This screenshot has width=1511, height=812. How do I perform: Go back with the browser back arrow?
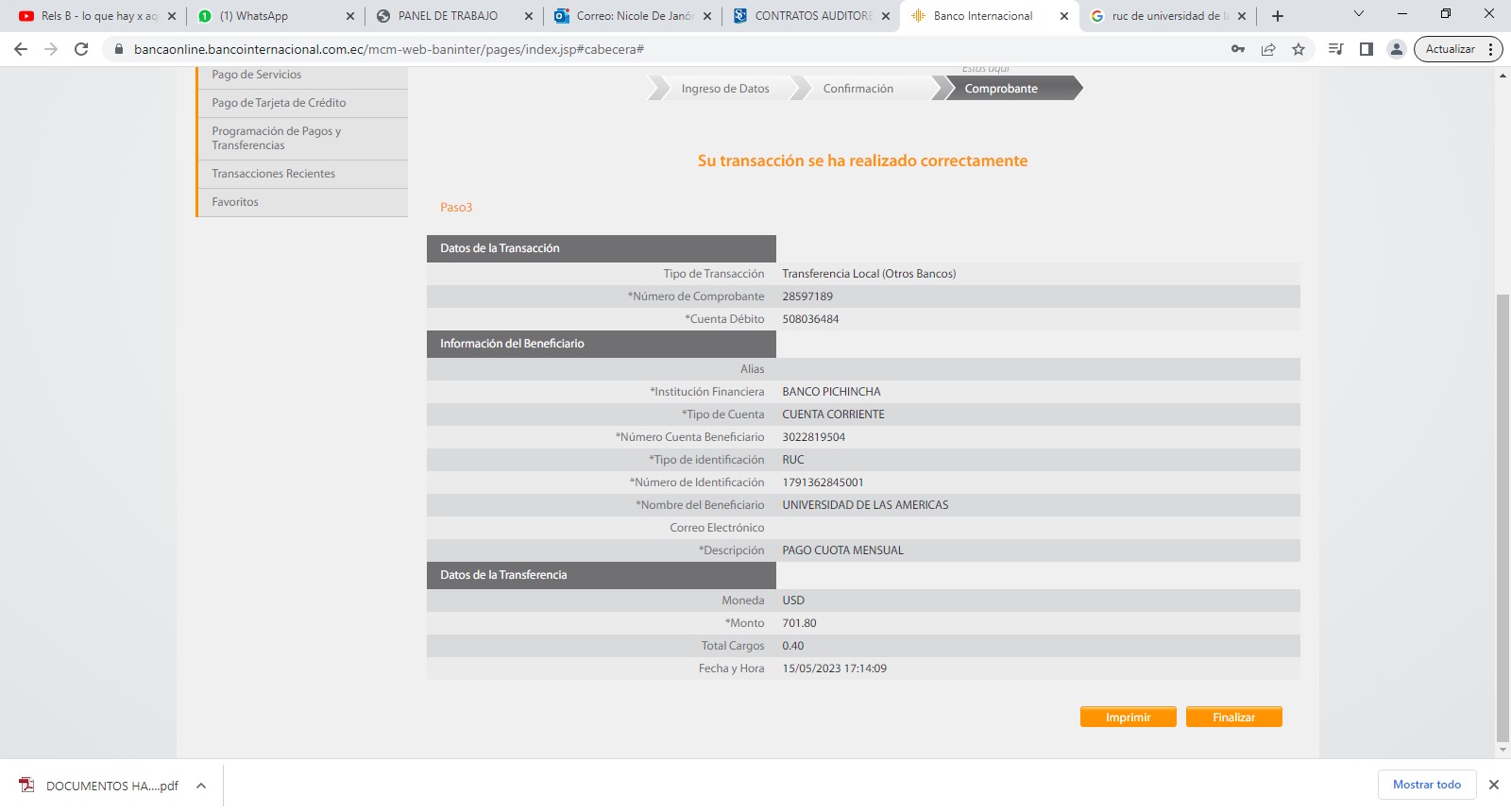(21, 49)
